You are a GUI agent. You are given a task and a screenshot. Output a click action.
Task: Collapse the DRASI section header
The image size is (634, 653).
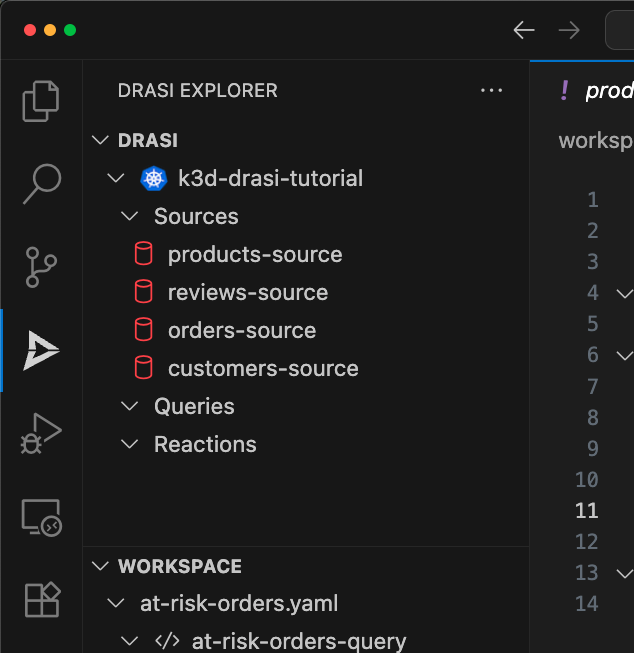tap(148, 141)
